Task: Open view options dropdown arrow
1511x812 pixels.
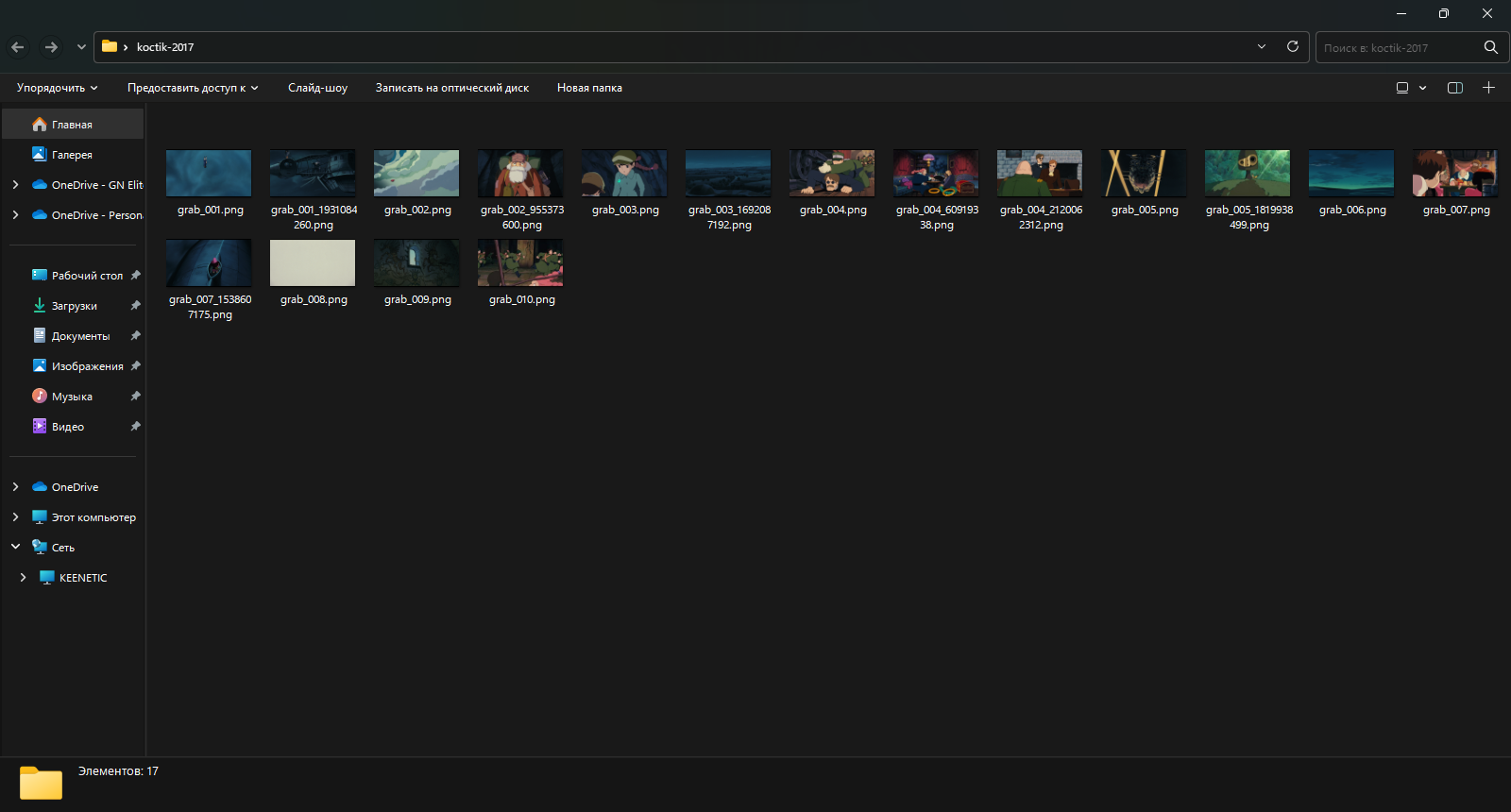Action: pos(1422,88)
